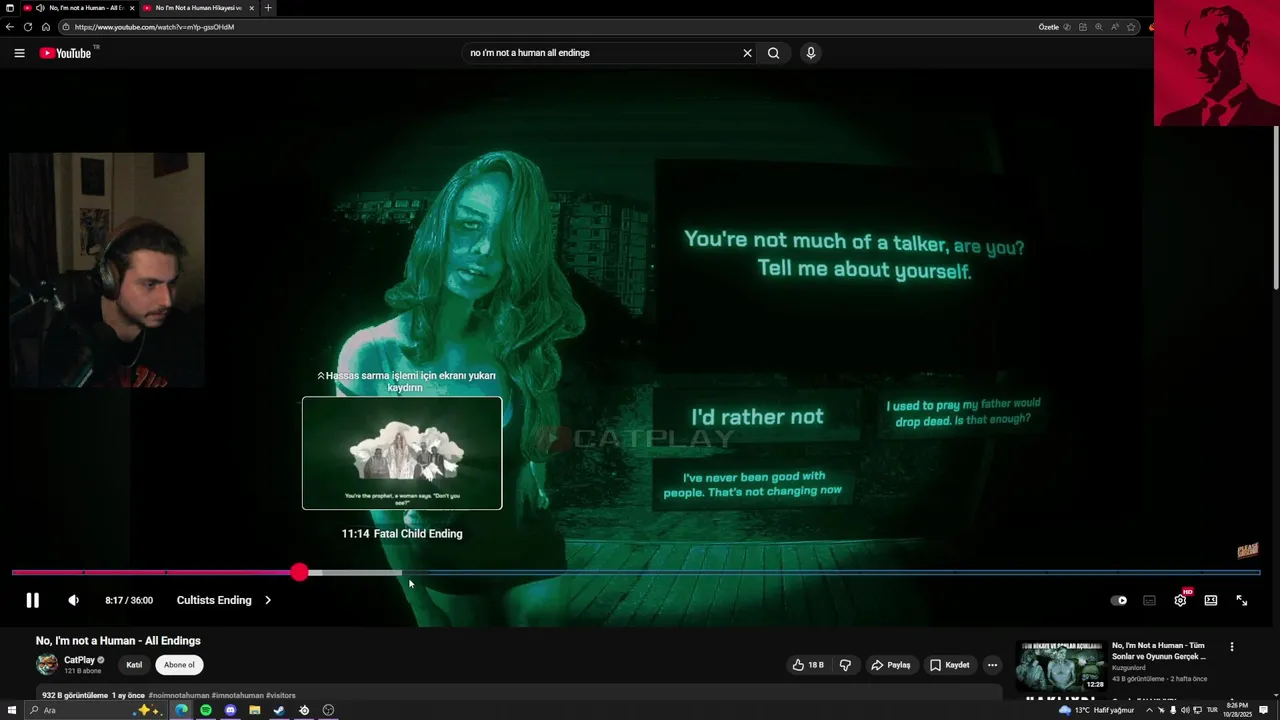This screenshot has width=1280, height=720.
Task: Go back in browser history
Action: click(x=10, y=27)
